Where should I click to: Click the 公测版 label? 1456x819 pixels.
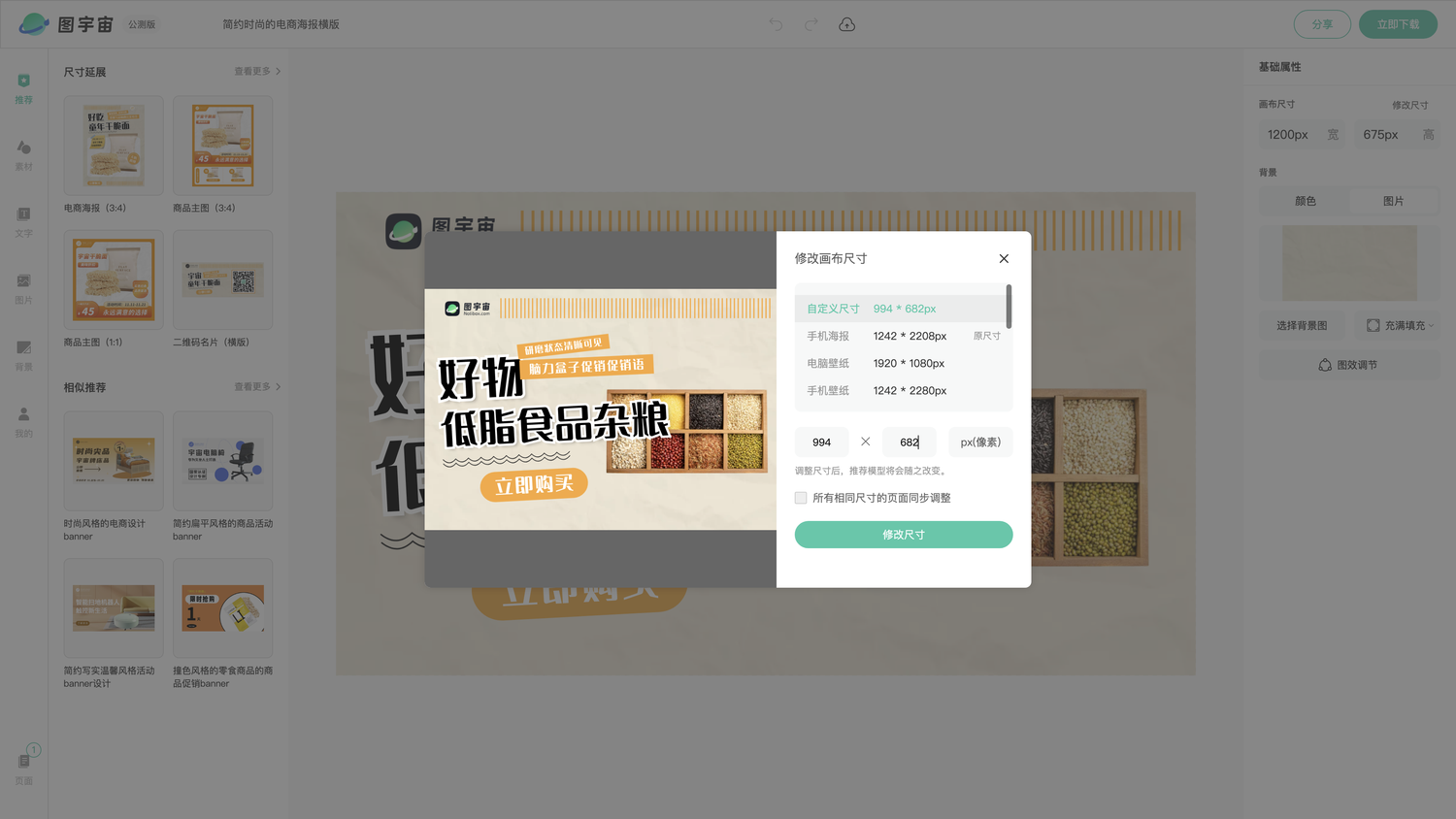pyautogui.click(x=142, y=25)
